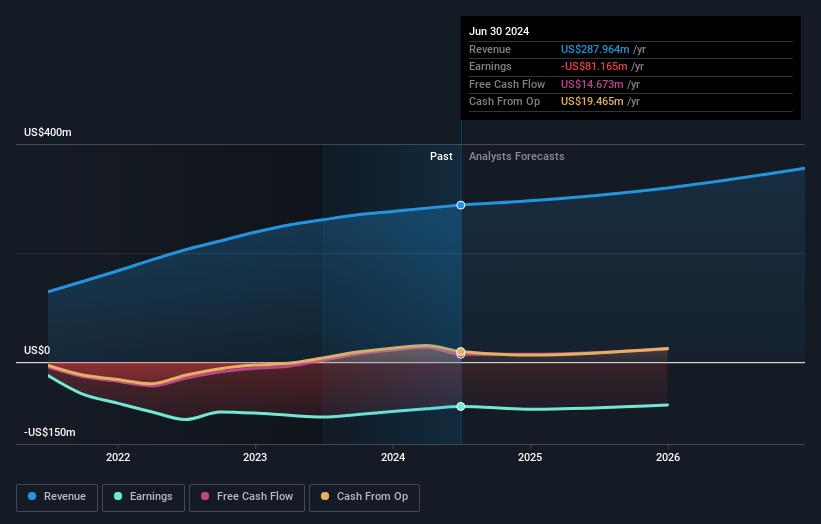Toggle the Earnings legend button

(143, 497)
